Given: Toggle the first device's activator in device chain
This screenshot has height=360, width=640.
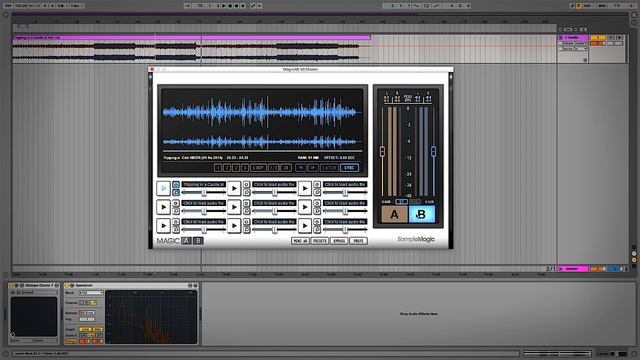Looking at the screenshot, I should coord(11,285).
